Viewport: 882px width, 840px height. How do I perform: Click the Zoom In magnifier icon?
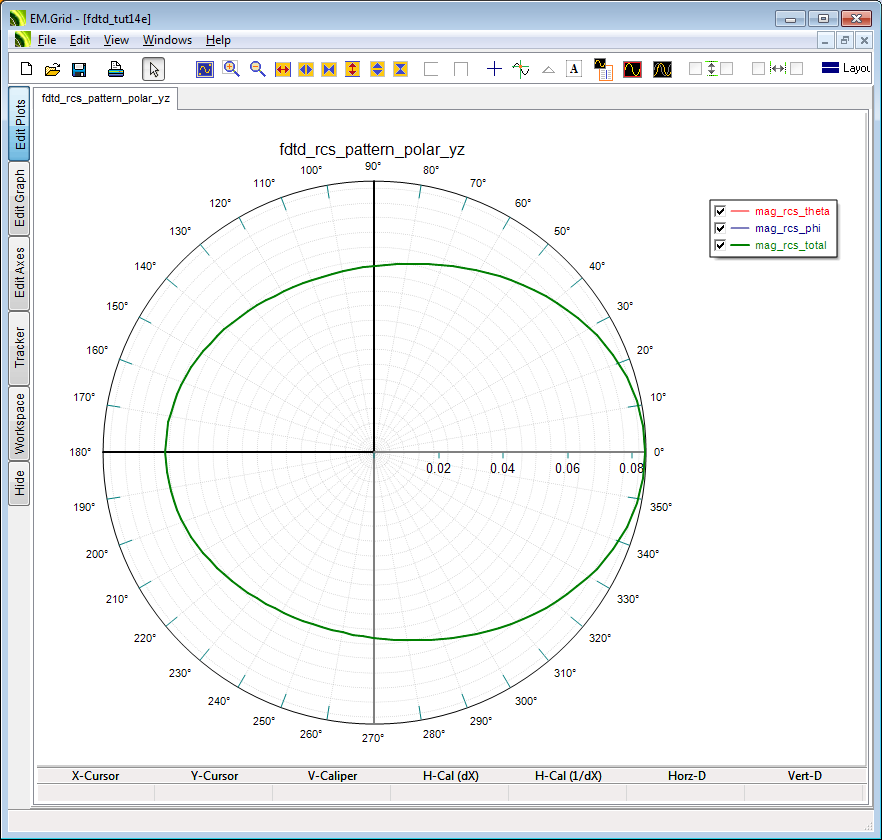click(232, 69)
